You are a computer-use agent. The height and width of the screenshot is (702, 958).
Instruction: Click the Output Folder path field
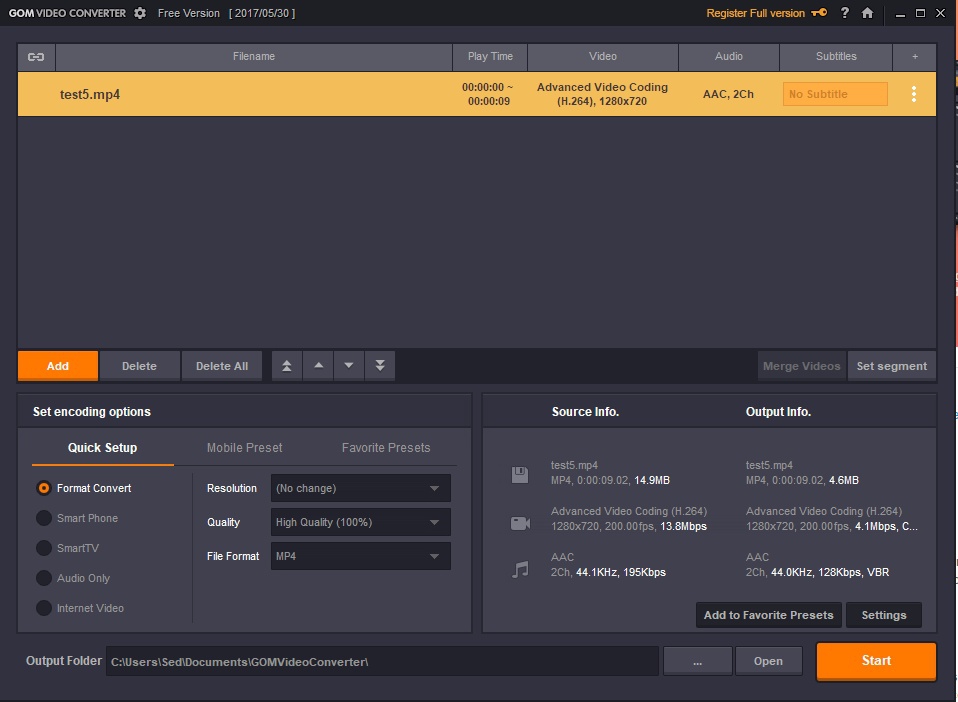382,661
